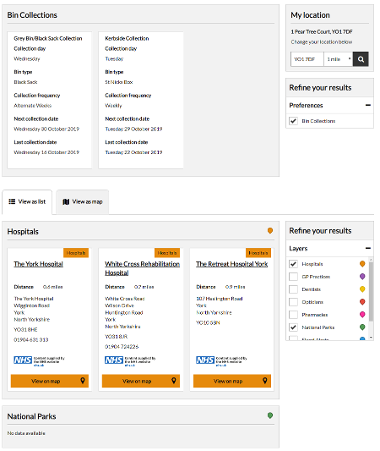Enable the GP Practices layer checkbox
This screenshot has height=451, width=380.
[293, 277]
